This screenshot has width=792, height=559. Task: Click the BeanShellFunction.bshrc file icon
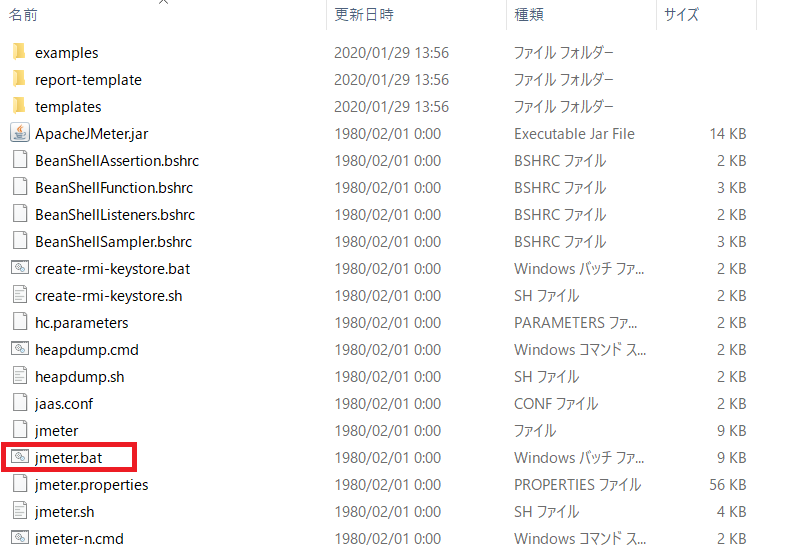point(20,187)
